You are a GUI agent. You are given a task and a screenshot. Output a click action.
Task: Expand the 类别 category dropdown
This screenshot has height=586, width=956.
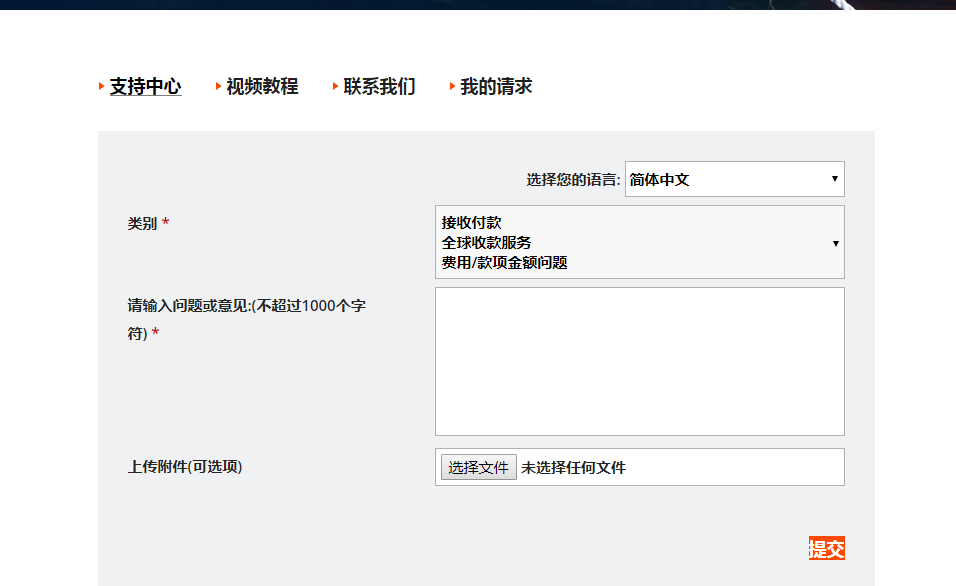click(x=640, y=242)
